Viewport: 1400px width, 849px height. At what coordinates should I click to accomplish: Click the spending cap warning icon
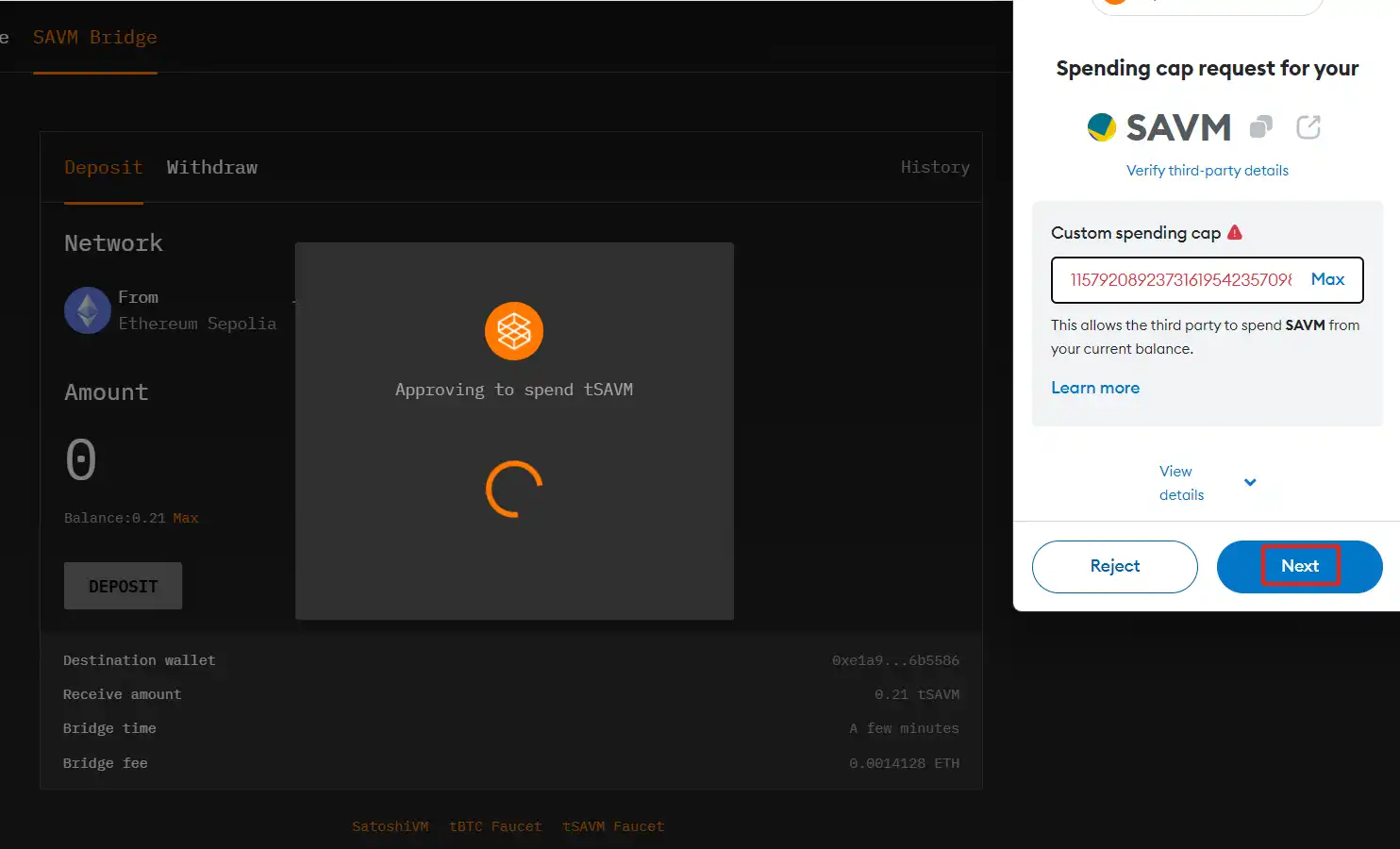[1235, 232]
